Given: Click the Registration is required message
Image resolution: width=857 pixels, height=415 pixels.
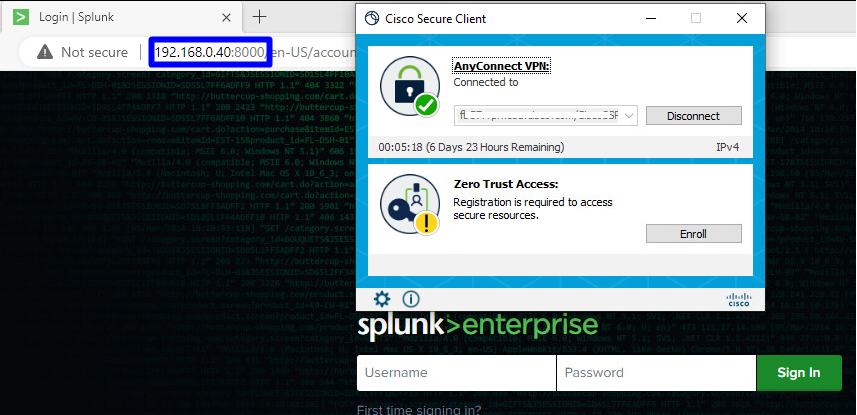Looking at the screenshot, I should click(x=533, y=208).
